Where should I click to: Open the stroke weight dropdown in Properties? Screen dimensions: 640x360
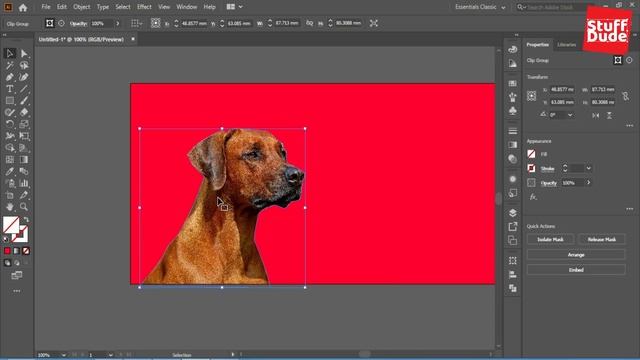[589, 168]
